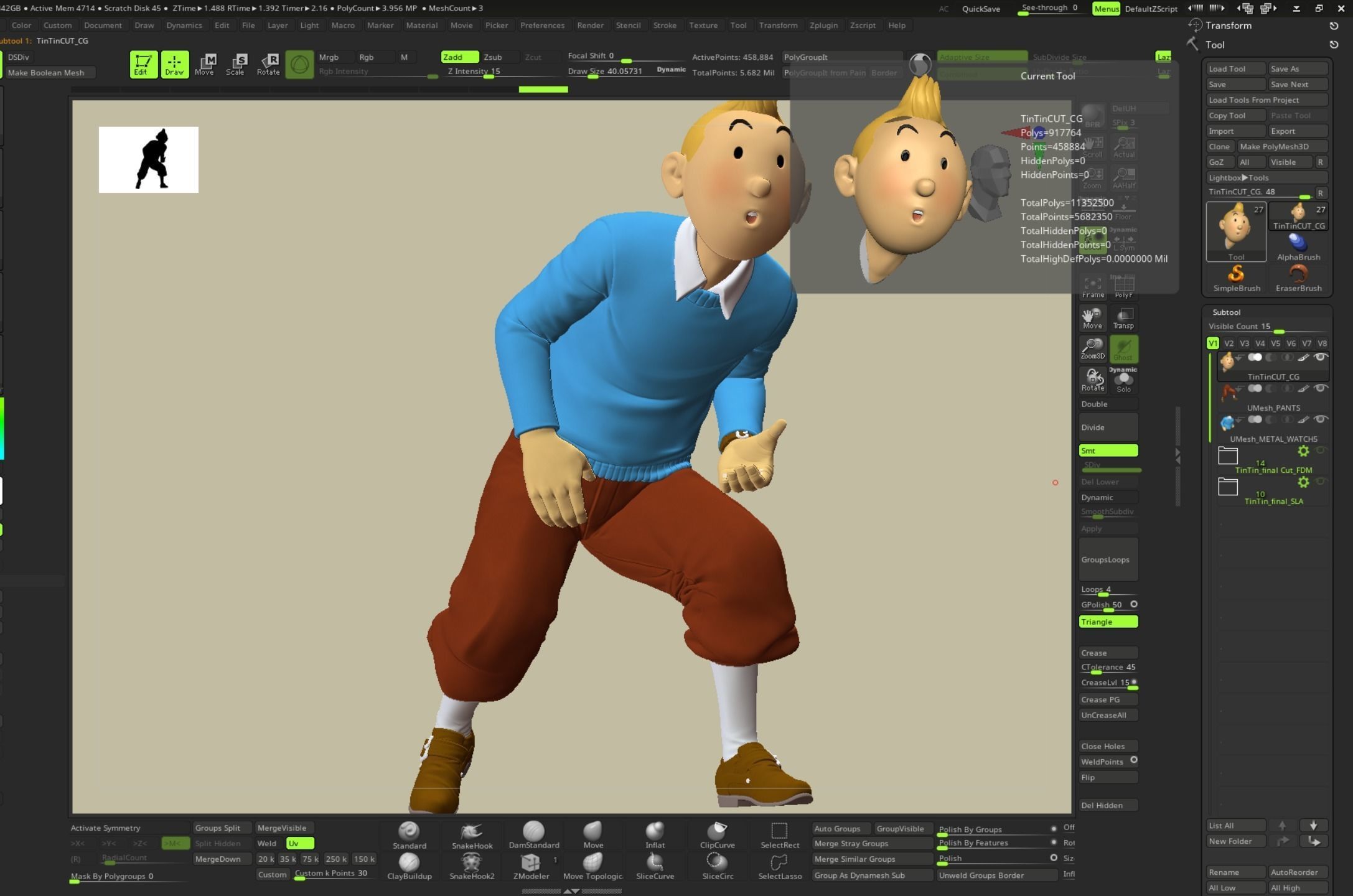Select the ZModeler brush
1353x896 pixels.
(x=531, y=866)
